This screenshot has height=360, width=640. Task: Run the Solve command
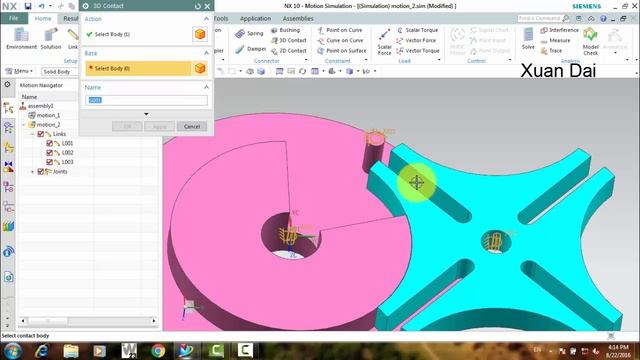click(528, 39)
